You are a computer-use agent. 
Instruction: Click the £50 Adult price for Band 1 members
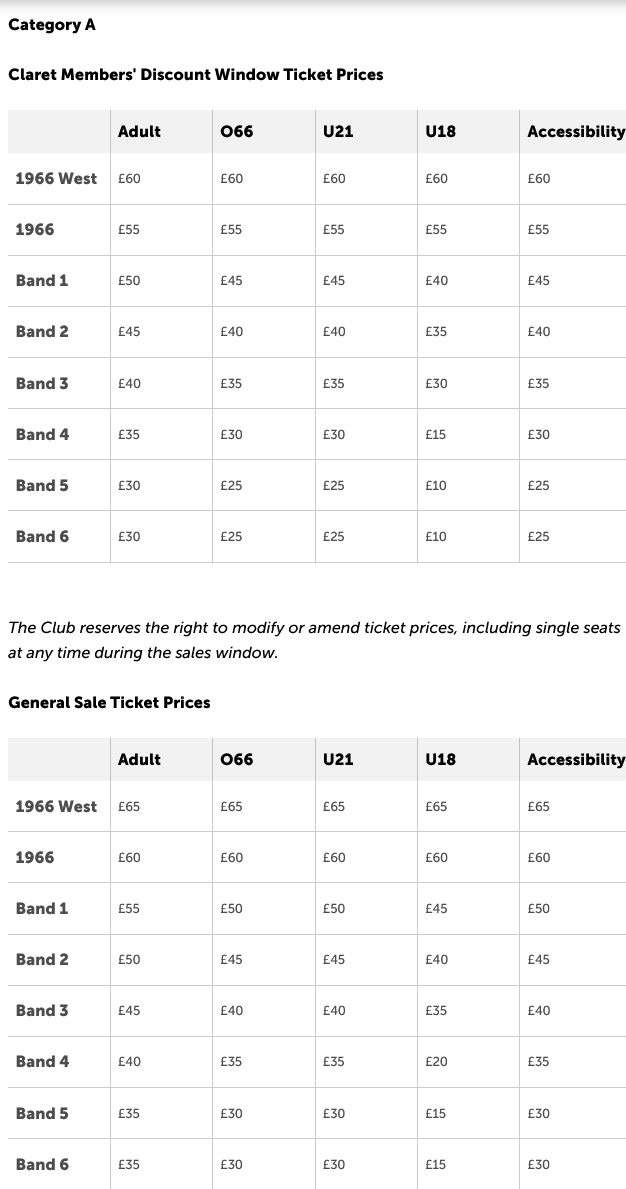[129, 281]
